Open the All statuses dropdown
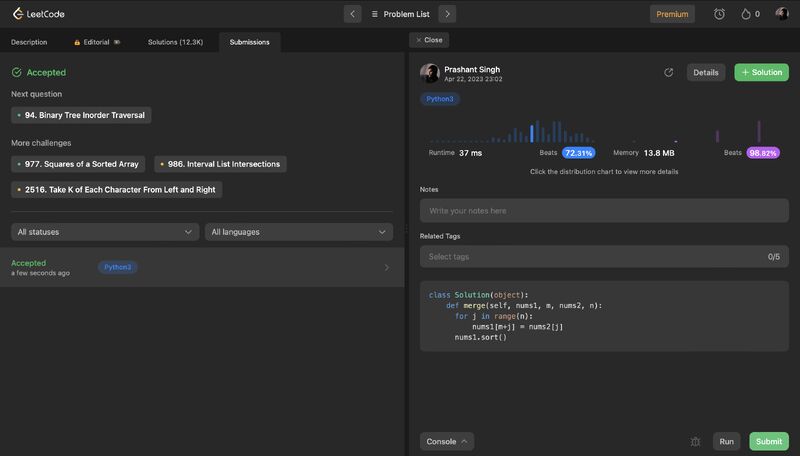Screen dimensions: 800x456 [x=105, y=232]
